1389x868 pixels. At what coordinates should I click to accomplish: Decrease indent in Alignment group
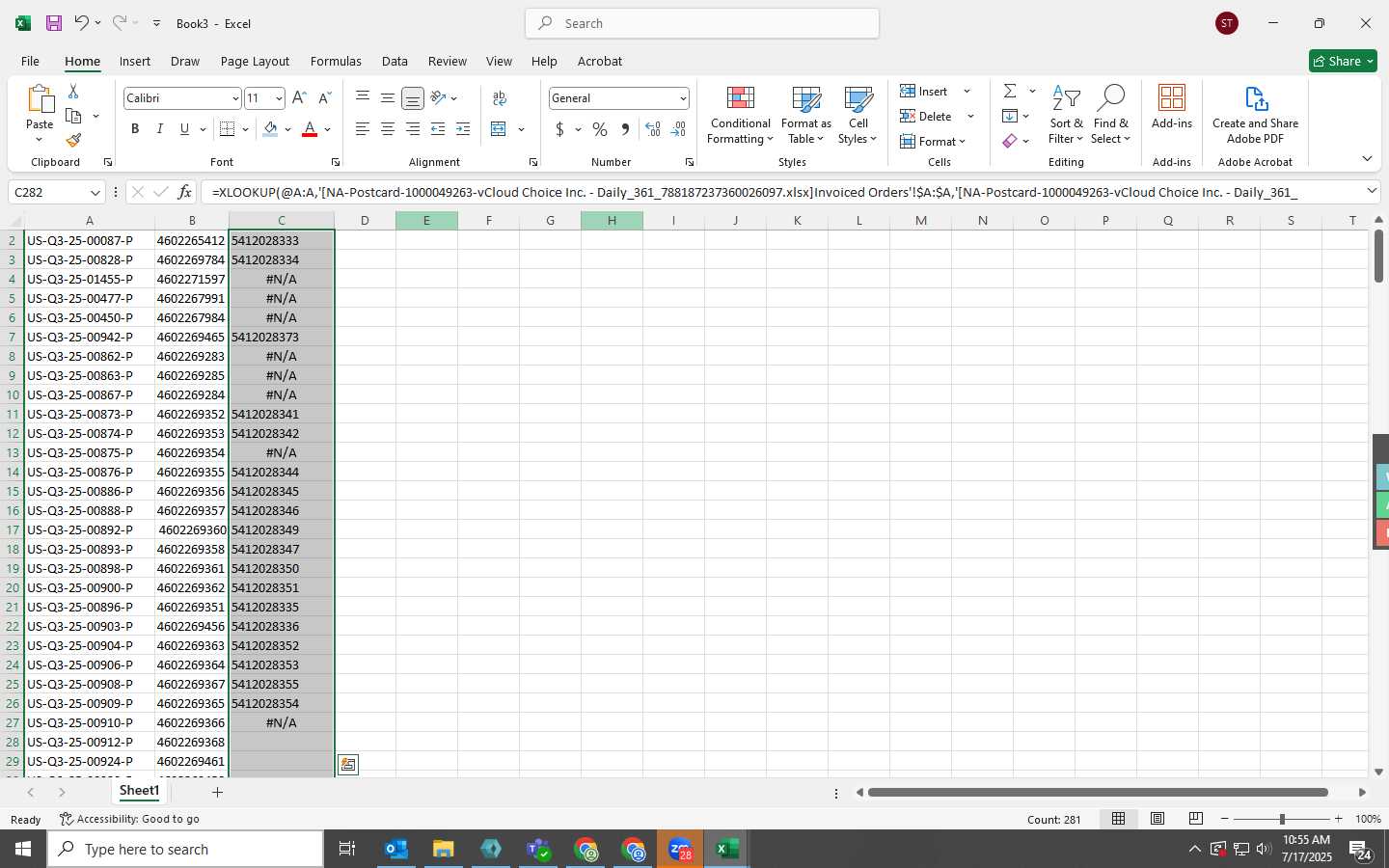(x=438, y=129)
